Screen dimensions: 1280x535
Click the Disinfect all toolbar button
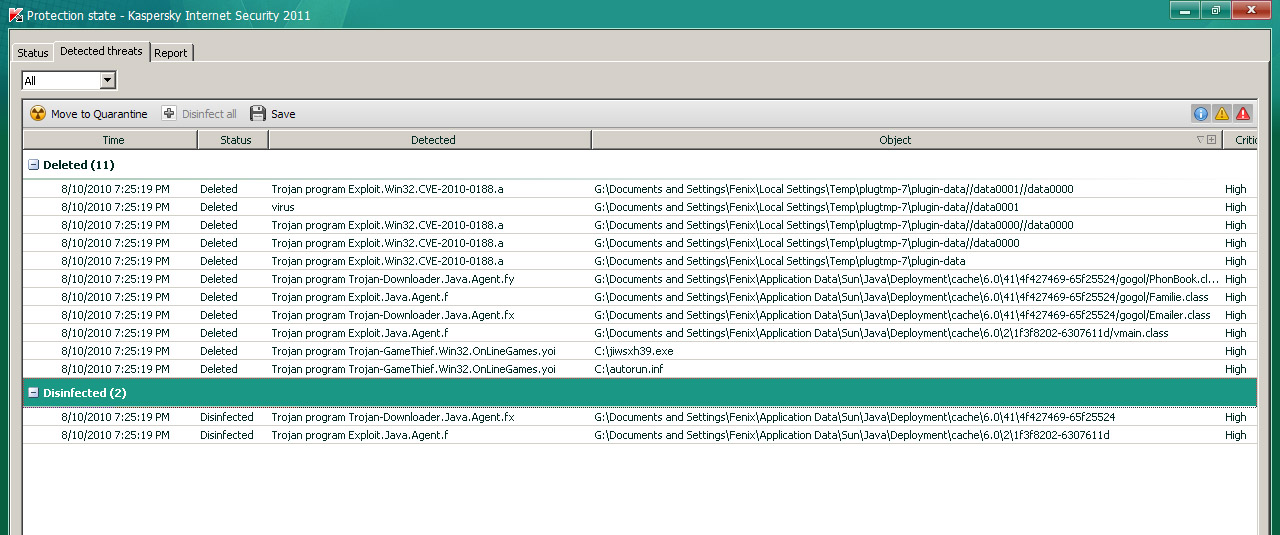tap(199, 114)
